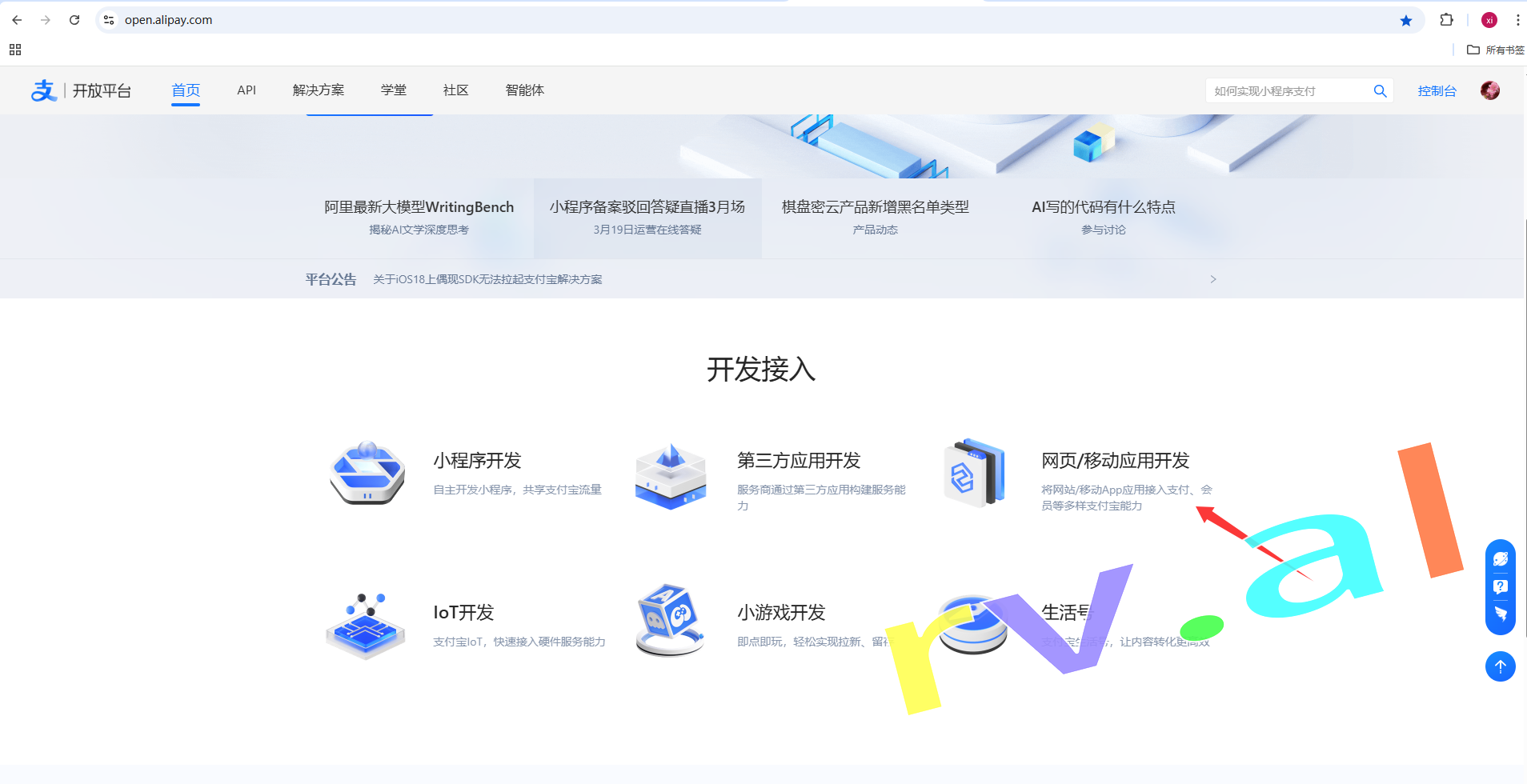The width and height of the screenshot is (1527, 784).
Task: Click the 参与讨论 subtitle
Action: tap(1104, 230)
